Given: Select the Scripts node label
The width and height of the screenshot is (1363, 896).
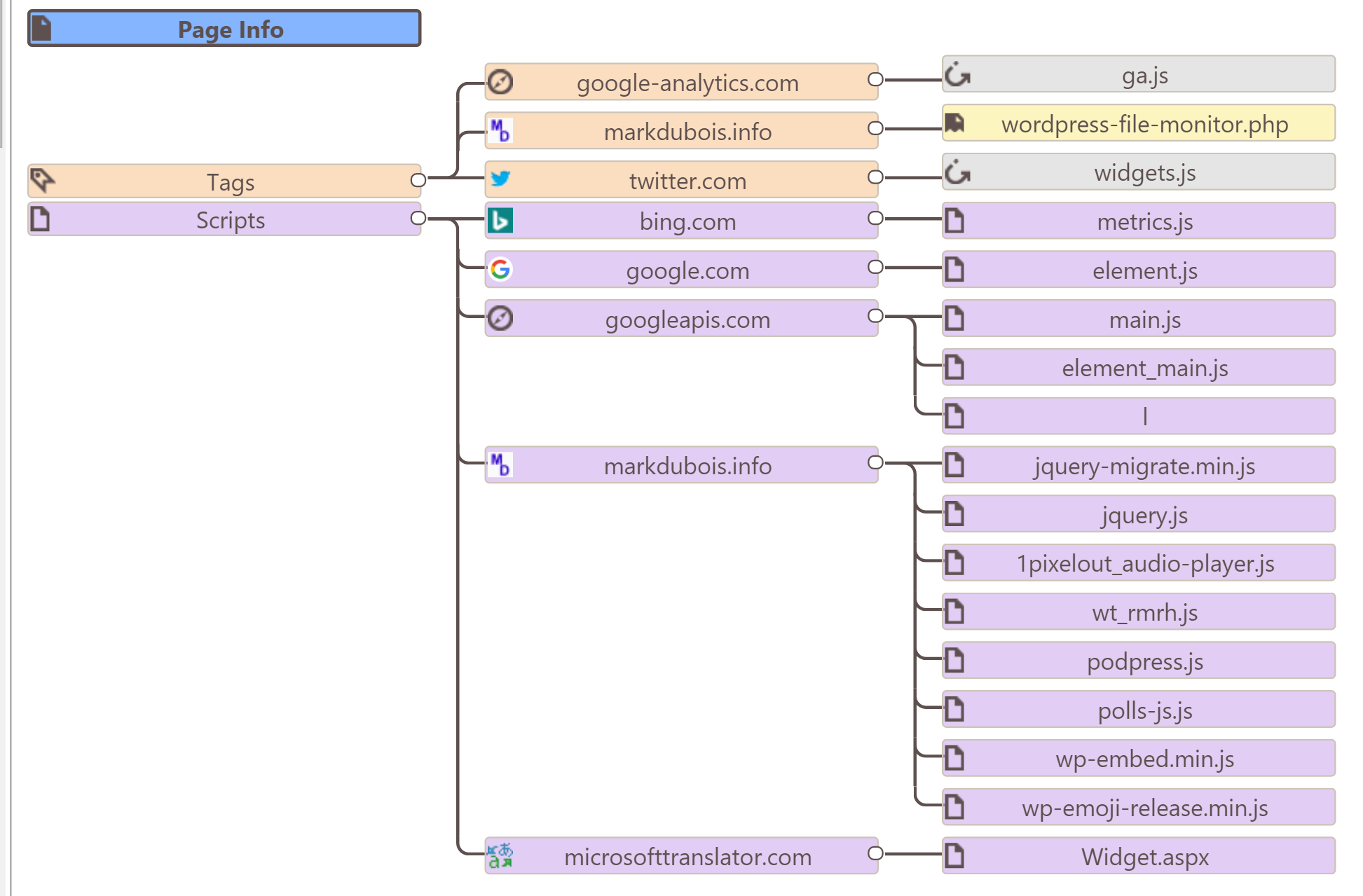Looking at the screenshot, I should (x=231, y=220).
